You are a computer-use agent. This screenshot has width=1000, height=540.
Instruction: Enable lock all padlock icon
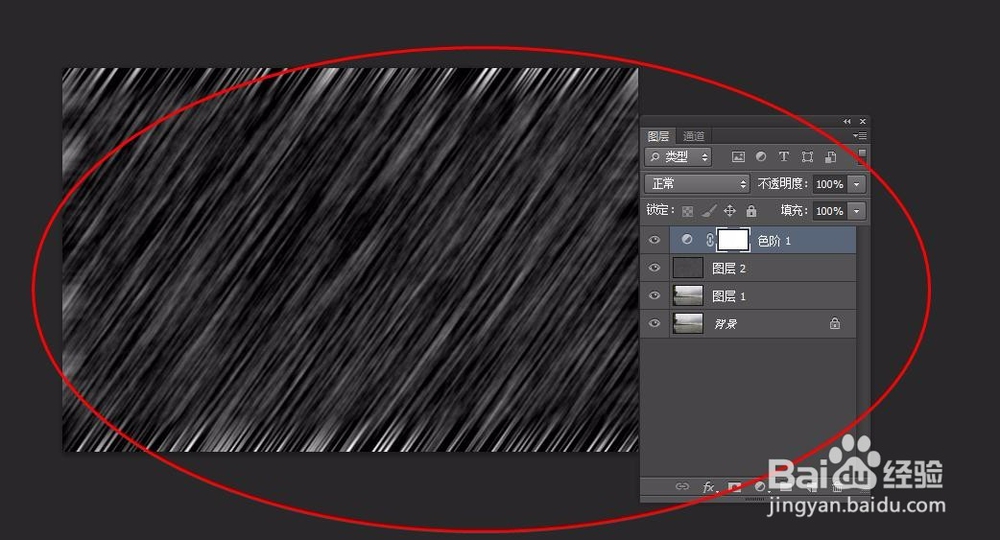(x=751, y=210)
